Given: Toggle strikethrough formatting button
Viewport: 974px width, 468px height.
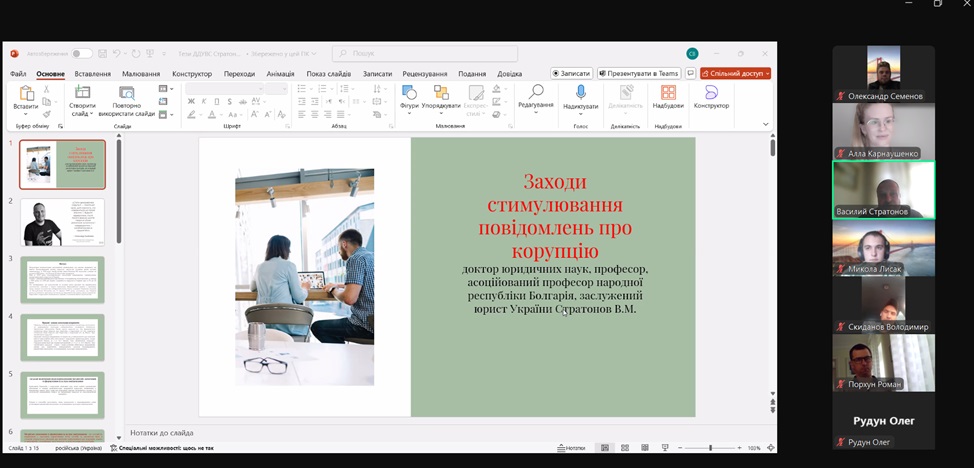Looking at the screenshot, I should point(242,101).
